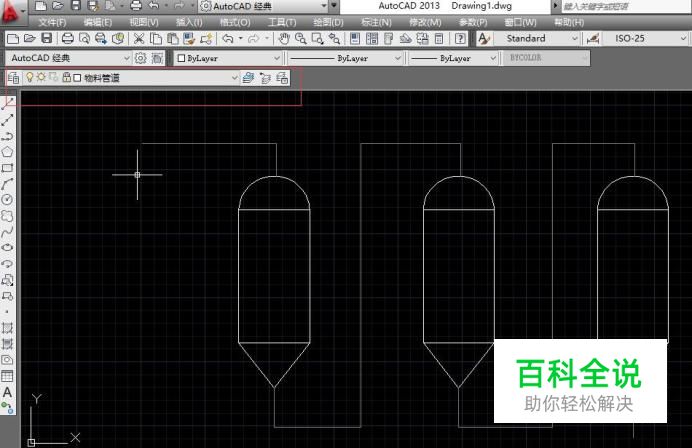
Task: Open the 编辑(E) menu
Action: click(98, 22)
